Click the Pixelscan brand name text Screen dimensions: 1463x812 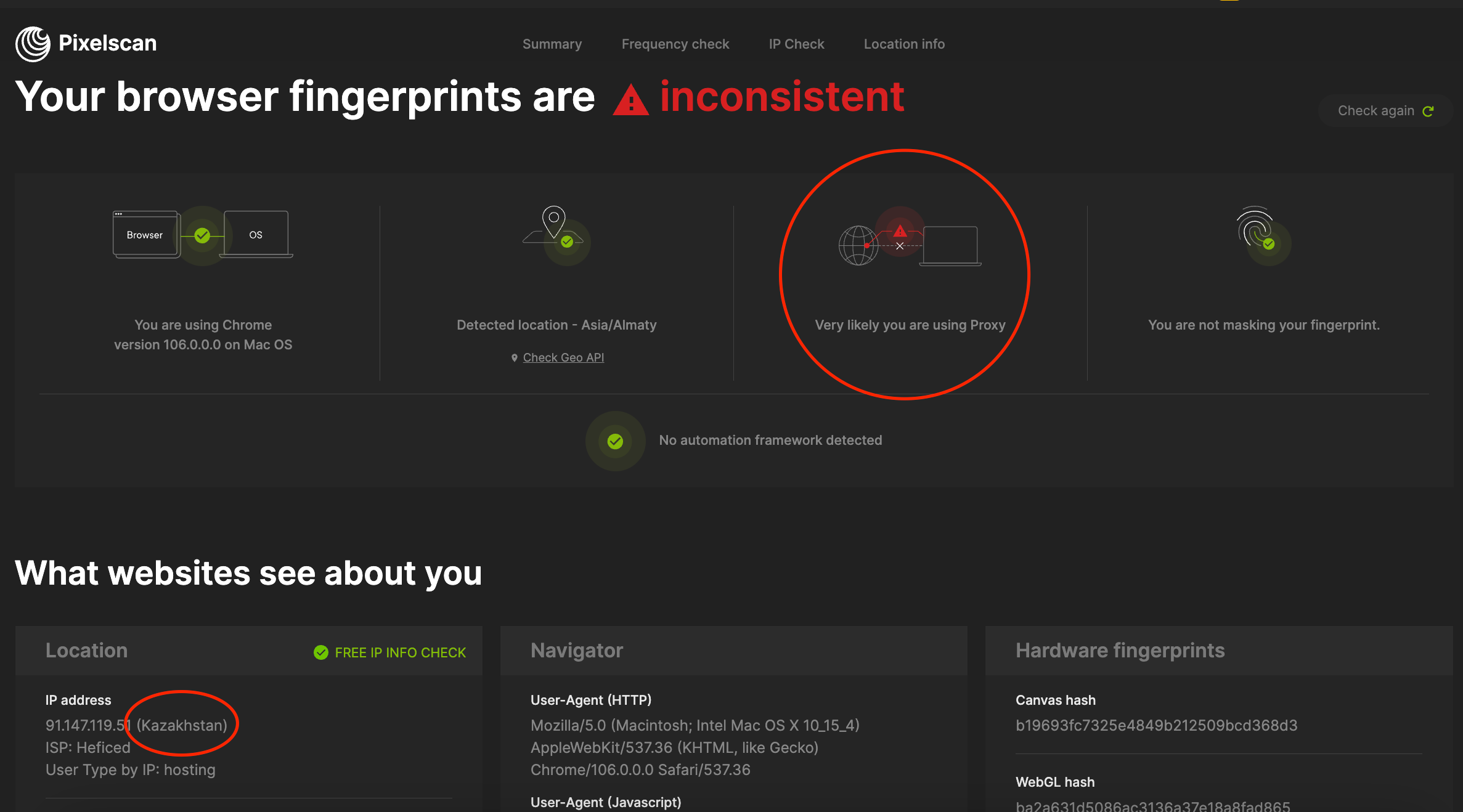pos(107,43)
